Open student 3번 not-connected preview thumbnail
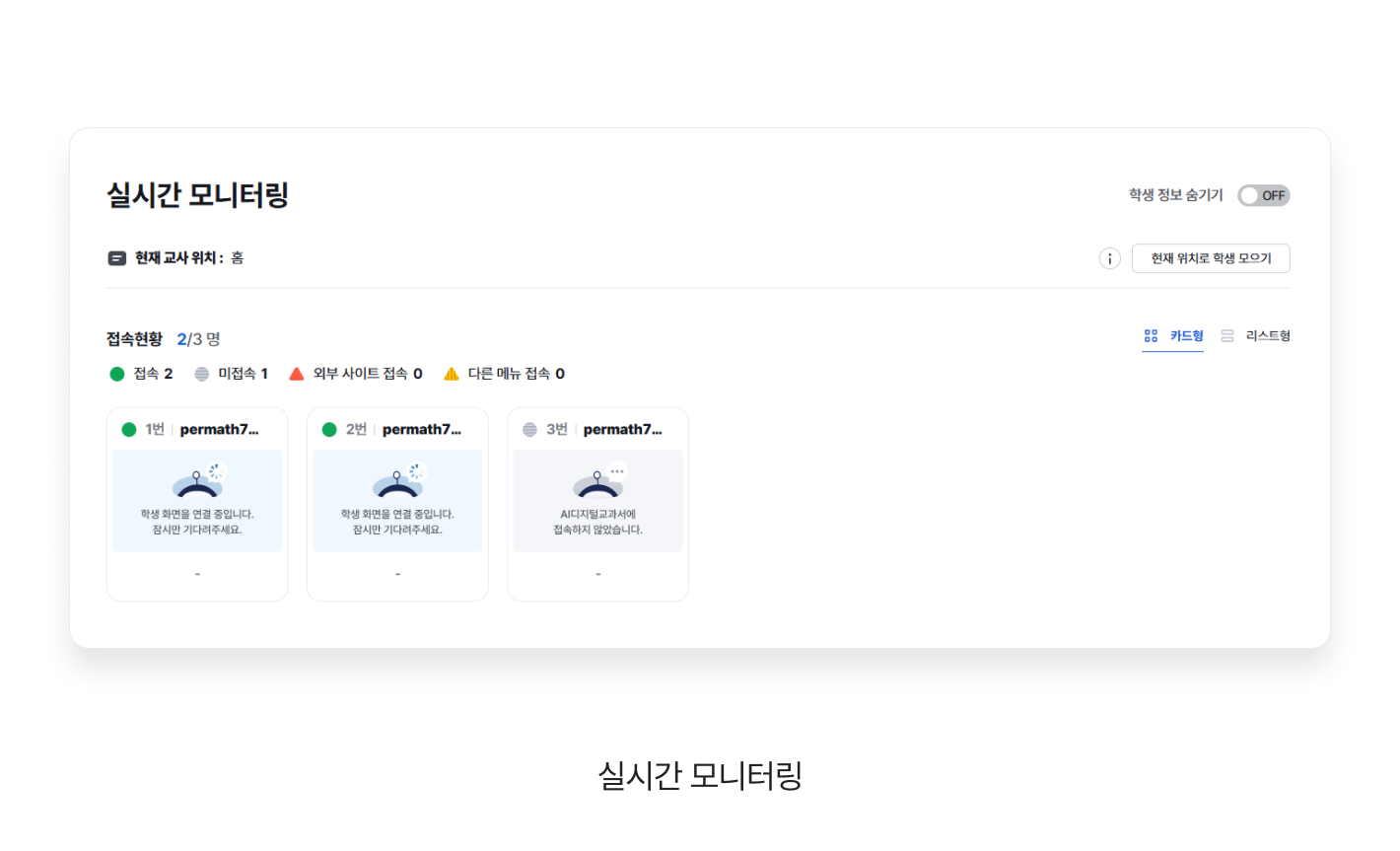This screenshot has height=851, width=1400. [x=597, y=500]
